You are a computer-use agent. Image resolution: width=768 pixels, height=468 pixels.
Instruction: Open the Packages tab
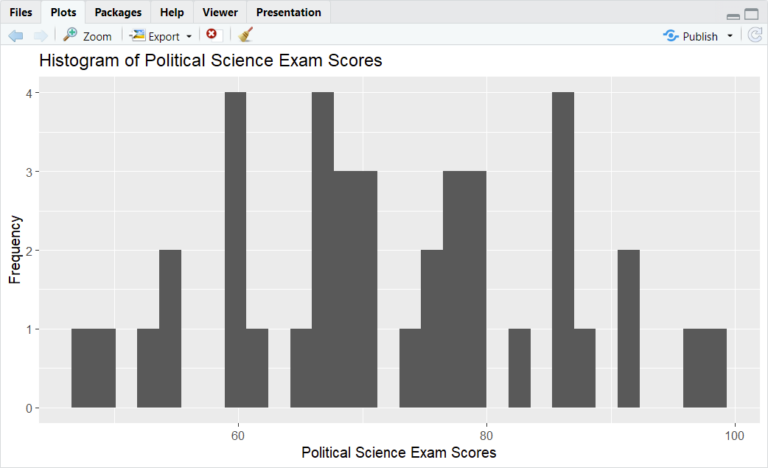[118, 12]
